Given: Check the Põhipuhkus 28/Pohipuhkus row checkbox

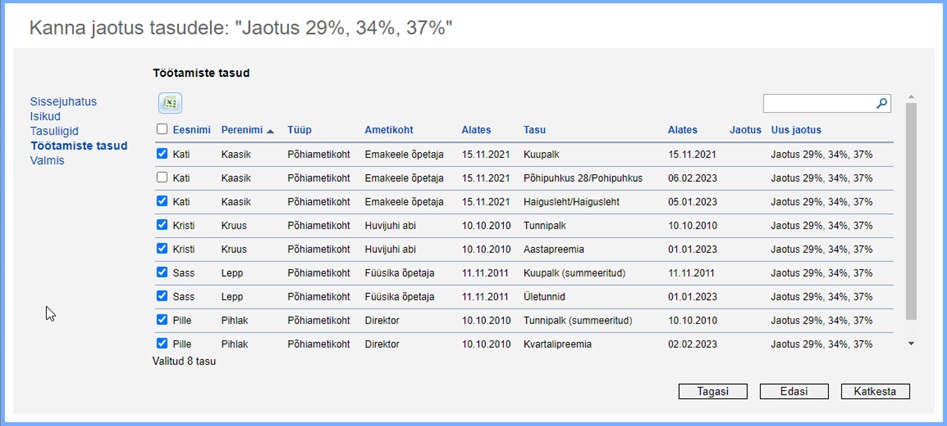Looking at the screenshot, I should [162, 178].
